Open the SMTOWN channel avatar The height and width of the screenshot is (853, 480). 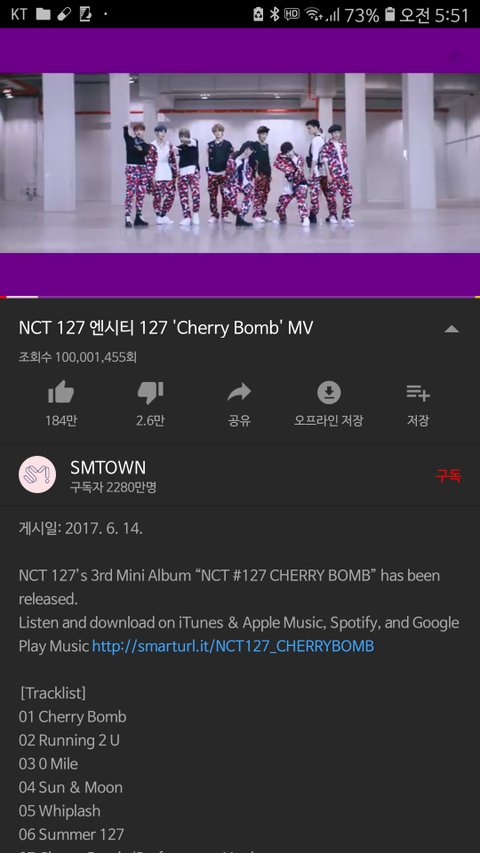click(38, 474)
